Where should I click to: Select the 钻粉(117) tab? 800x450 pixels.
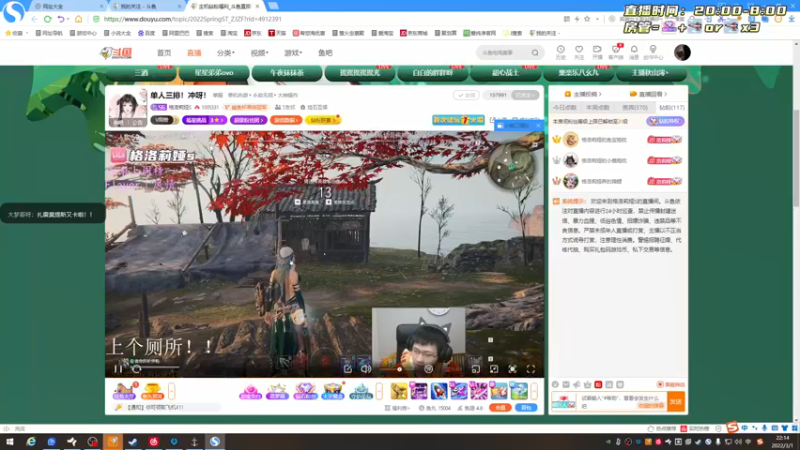click(x=671, y=108)
